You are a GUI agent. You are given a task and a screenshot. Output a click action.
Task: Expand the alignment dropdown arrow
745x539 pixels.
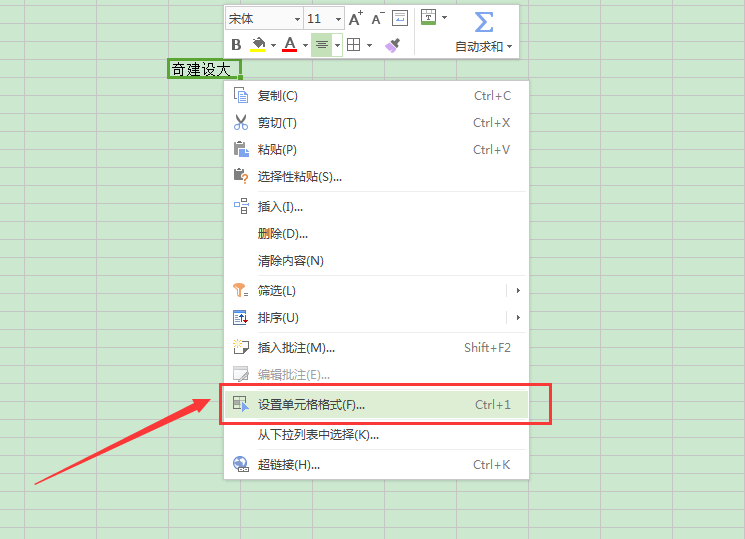(337, 45)
